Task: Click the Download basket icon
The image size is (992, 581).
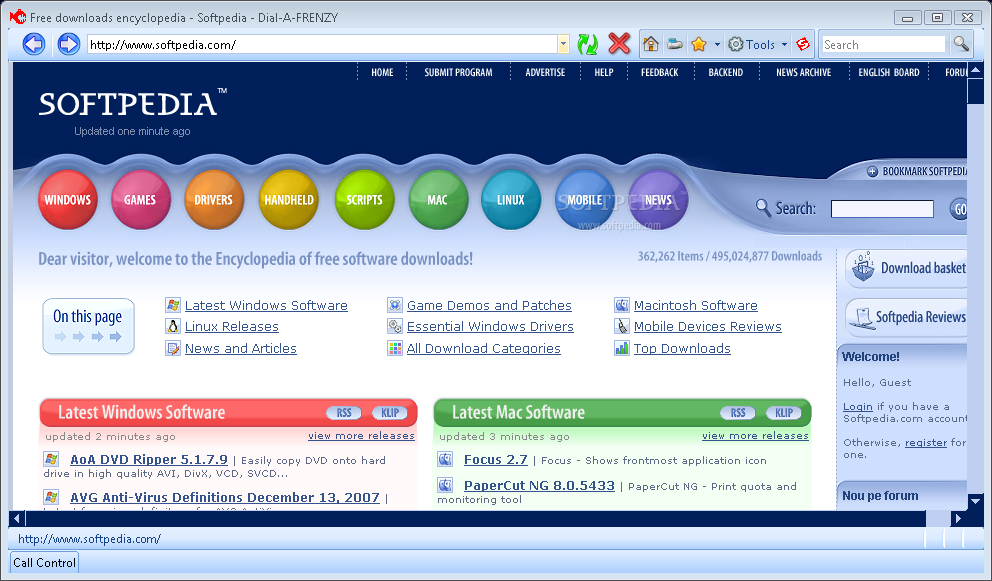Action: [863, 267]
